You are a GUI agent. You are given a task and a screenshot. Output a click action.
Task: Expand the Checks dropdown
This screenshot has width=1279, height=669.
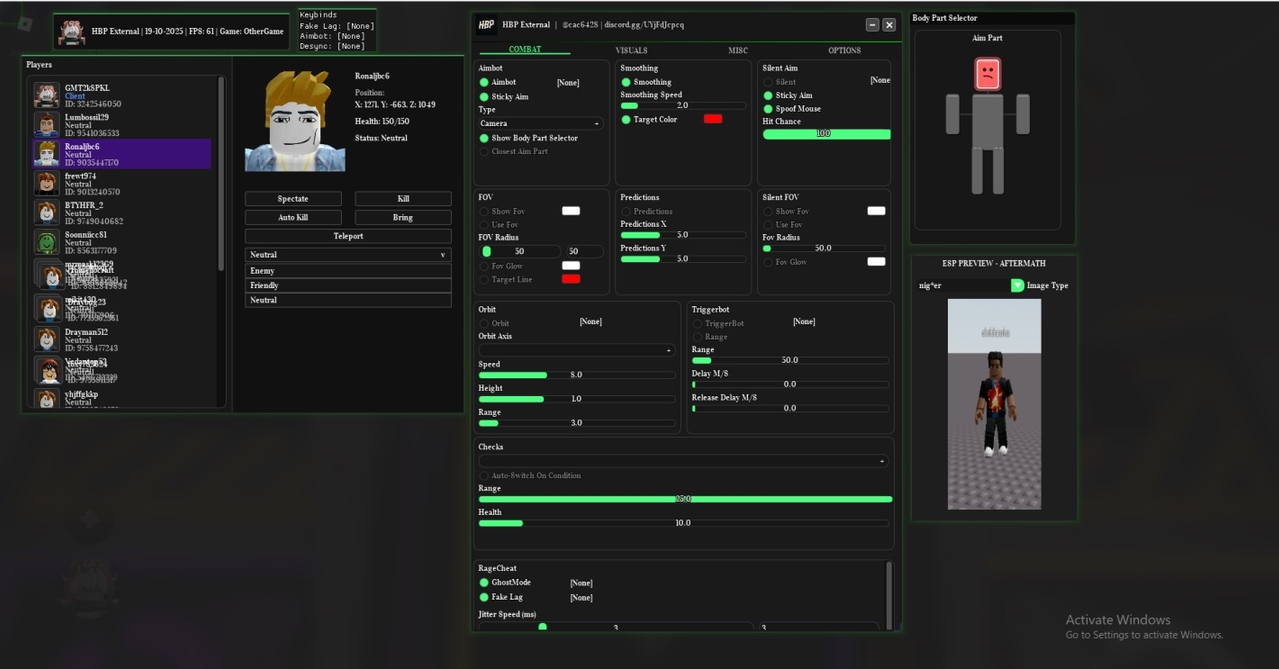click(x=683, y=461)
